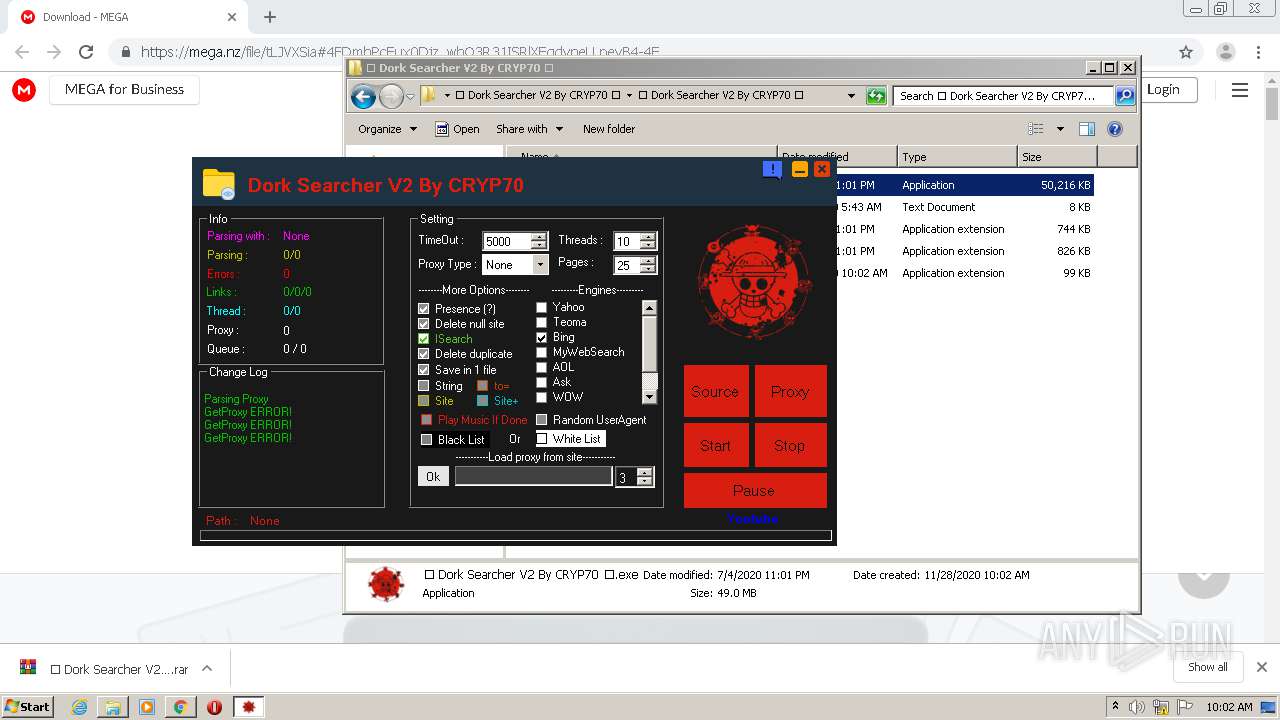Click Show all downloads button
Screen dimensions: 1280x720
[x=1208, y=667]
